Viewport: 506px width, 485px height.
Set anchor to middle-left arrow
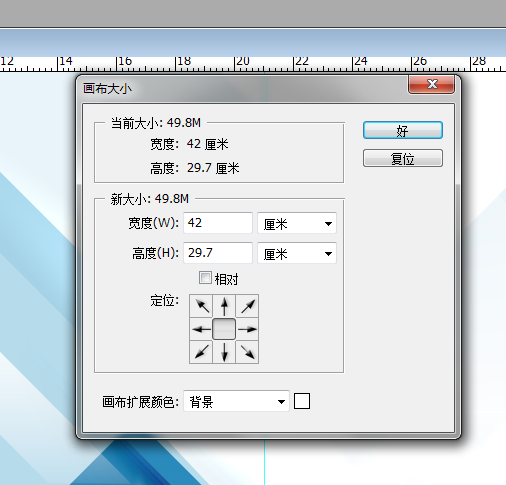201,329
